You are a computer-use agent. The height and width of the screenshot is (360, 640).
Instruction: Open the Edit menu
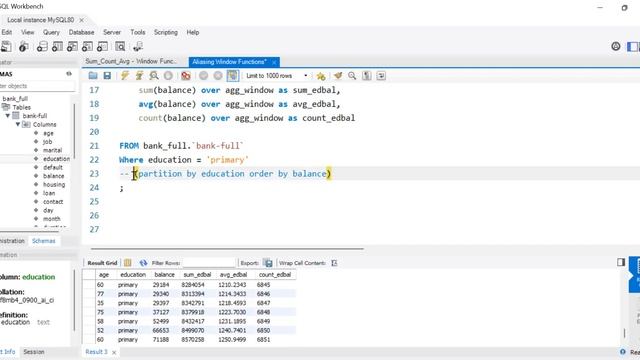coord(7,32)
